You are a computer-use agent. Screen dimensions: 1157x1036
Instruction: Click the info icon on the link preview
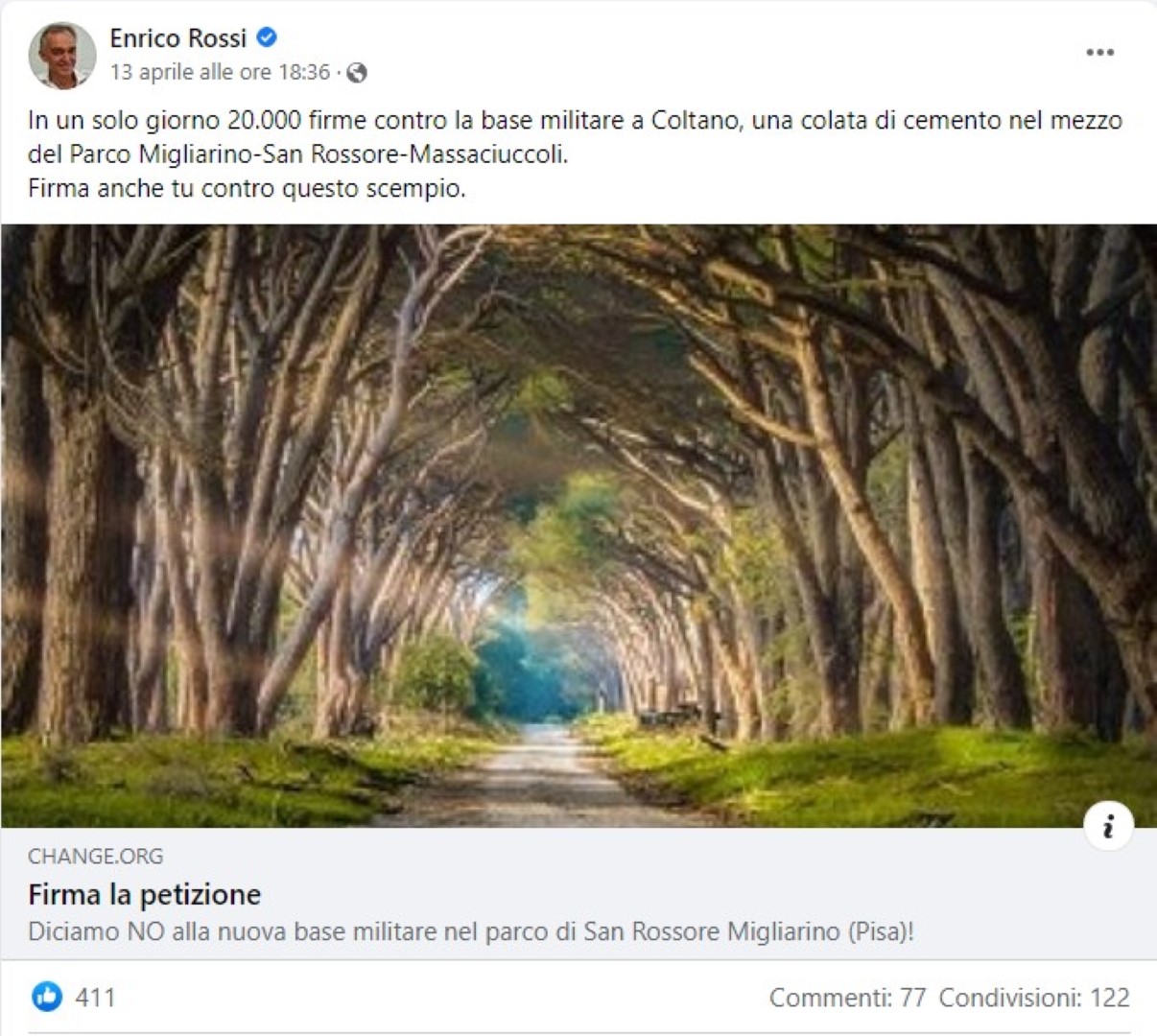(x=1108, y=826)
